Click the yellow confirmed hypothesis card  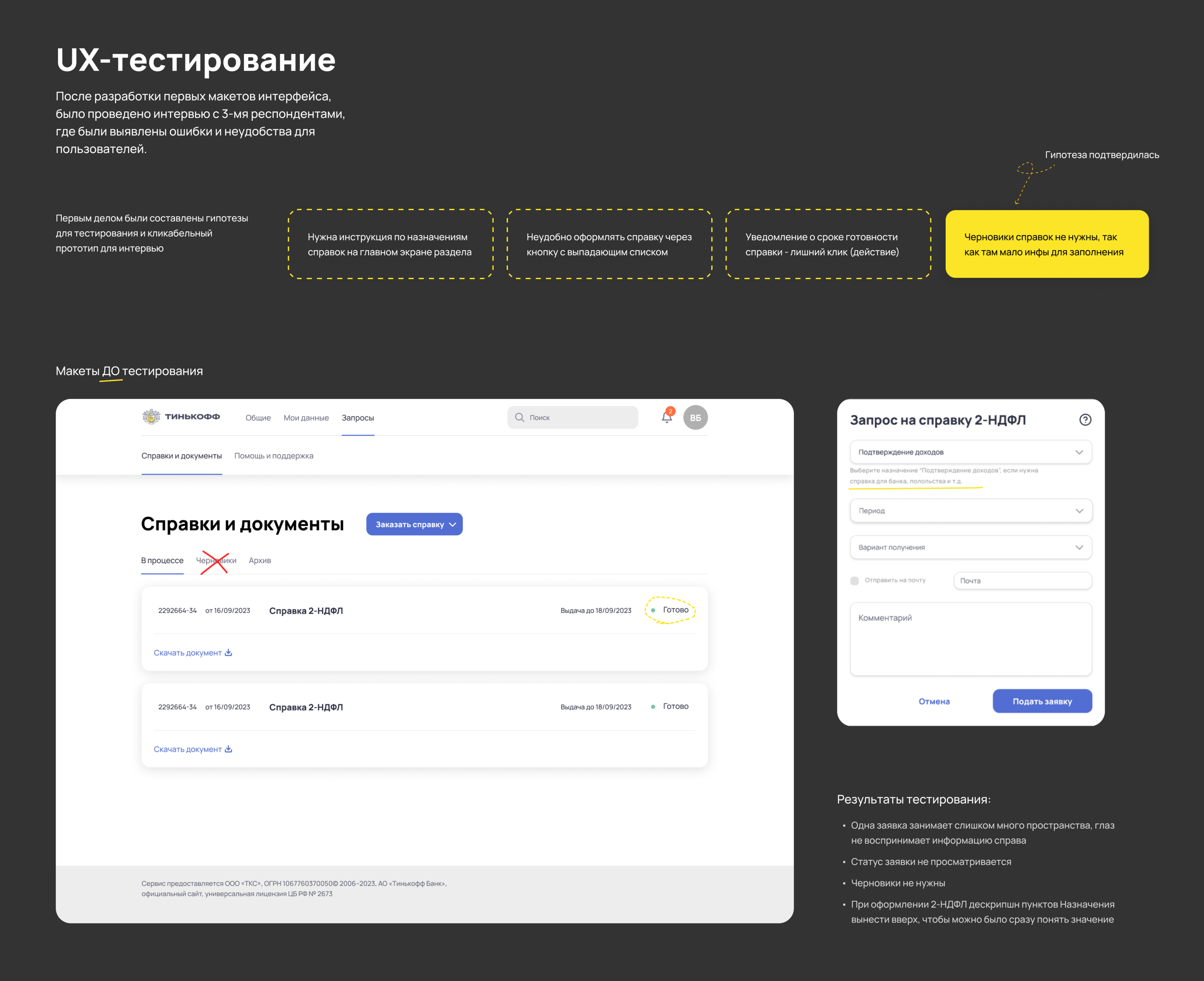[1046, 244]
